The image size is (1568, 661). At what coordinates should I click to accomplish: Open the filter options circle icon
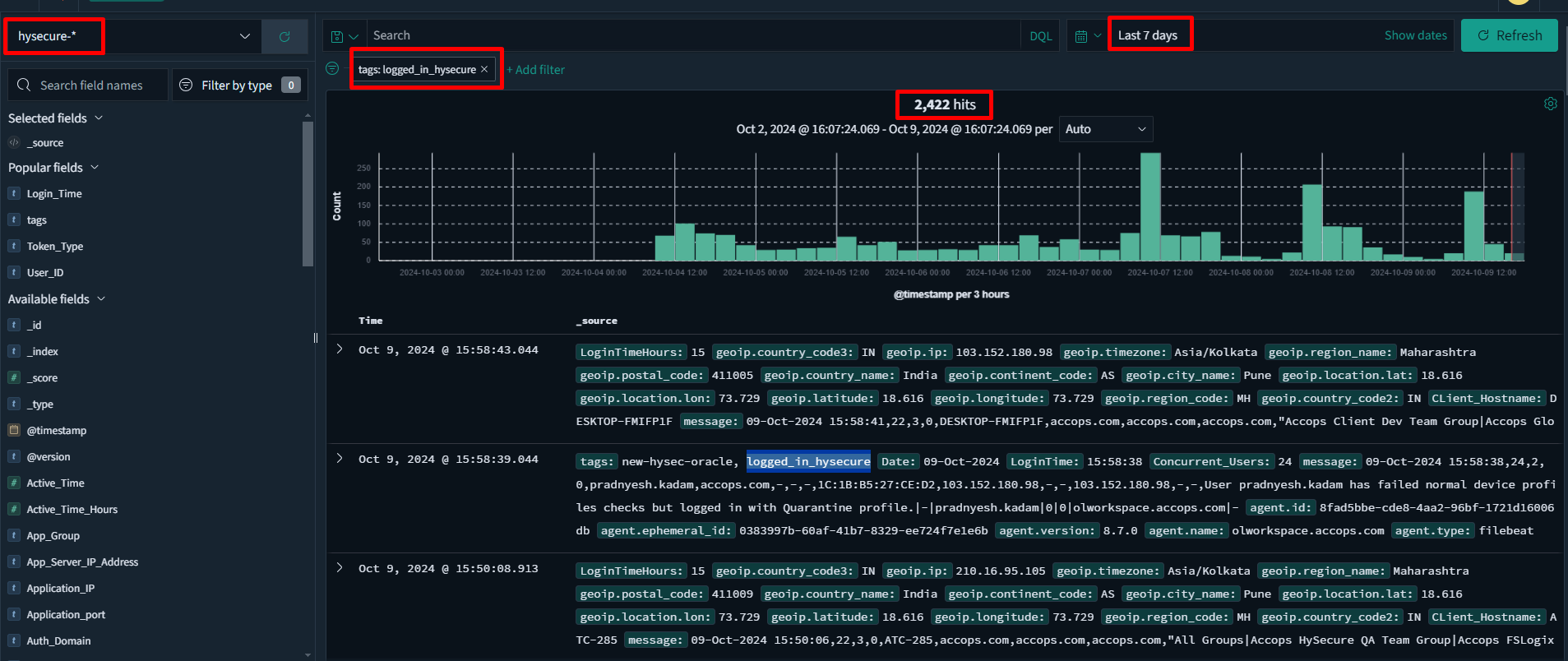coord(332,69)
